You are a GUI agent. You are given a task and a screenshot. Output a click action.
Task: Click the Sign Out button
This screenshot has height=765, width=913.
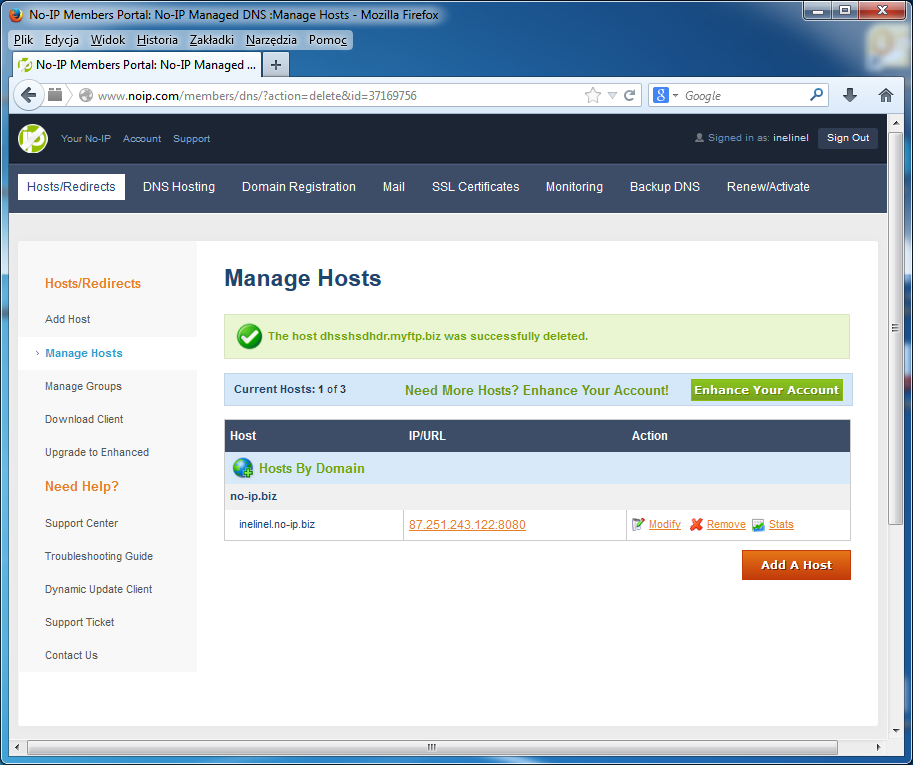click(848, 138)
